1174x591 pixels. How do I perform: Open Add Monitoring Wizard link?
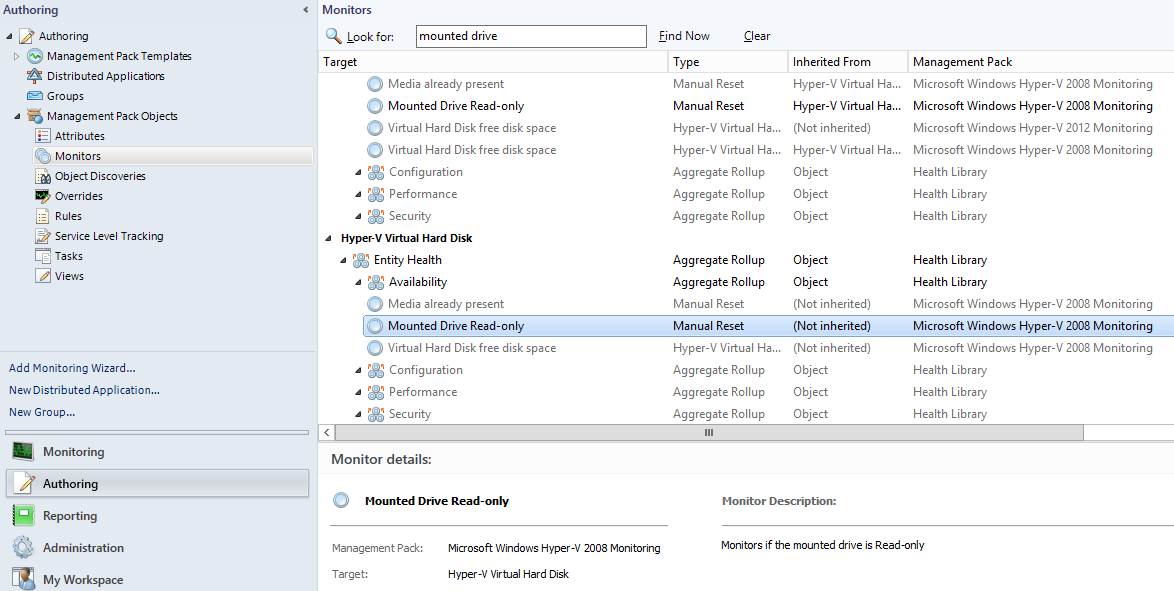click(72, 368)
